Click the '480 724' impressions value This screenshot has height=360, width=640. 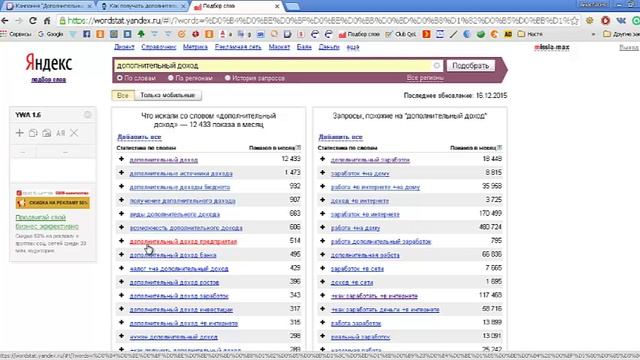490,227
